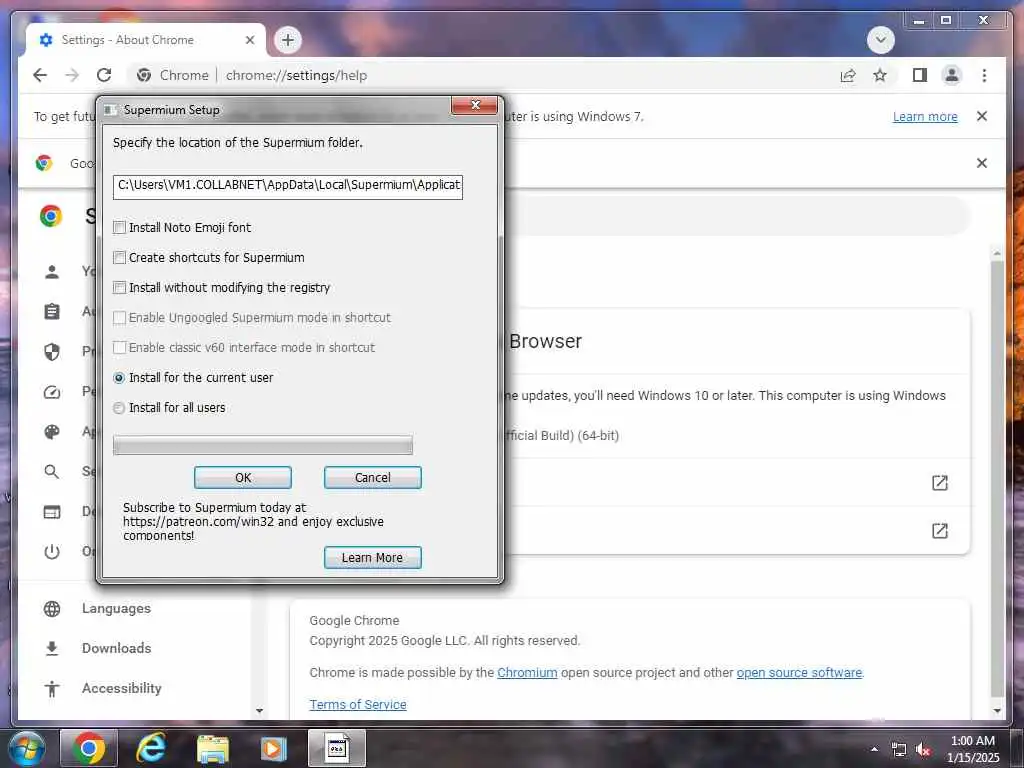
Task: Dismiss the Windows 7 update banner
Action: tap(982, 116)
